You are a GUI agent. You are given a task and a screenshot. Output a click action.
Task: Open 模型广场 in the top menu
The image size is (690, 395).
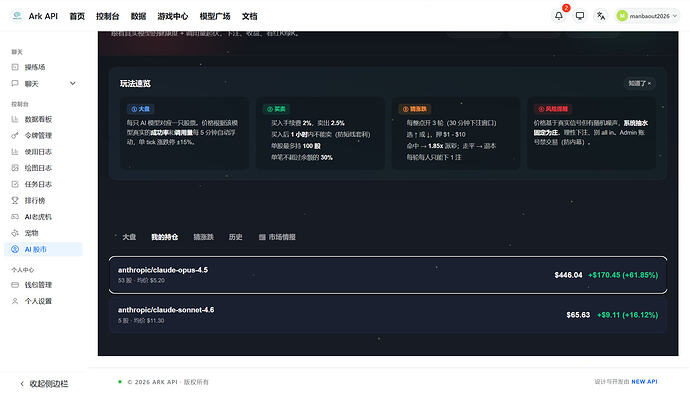tap(215, 16)
